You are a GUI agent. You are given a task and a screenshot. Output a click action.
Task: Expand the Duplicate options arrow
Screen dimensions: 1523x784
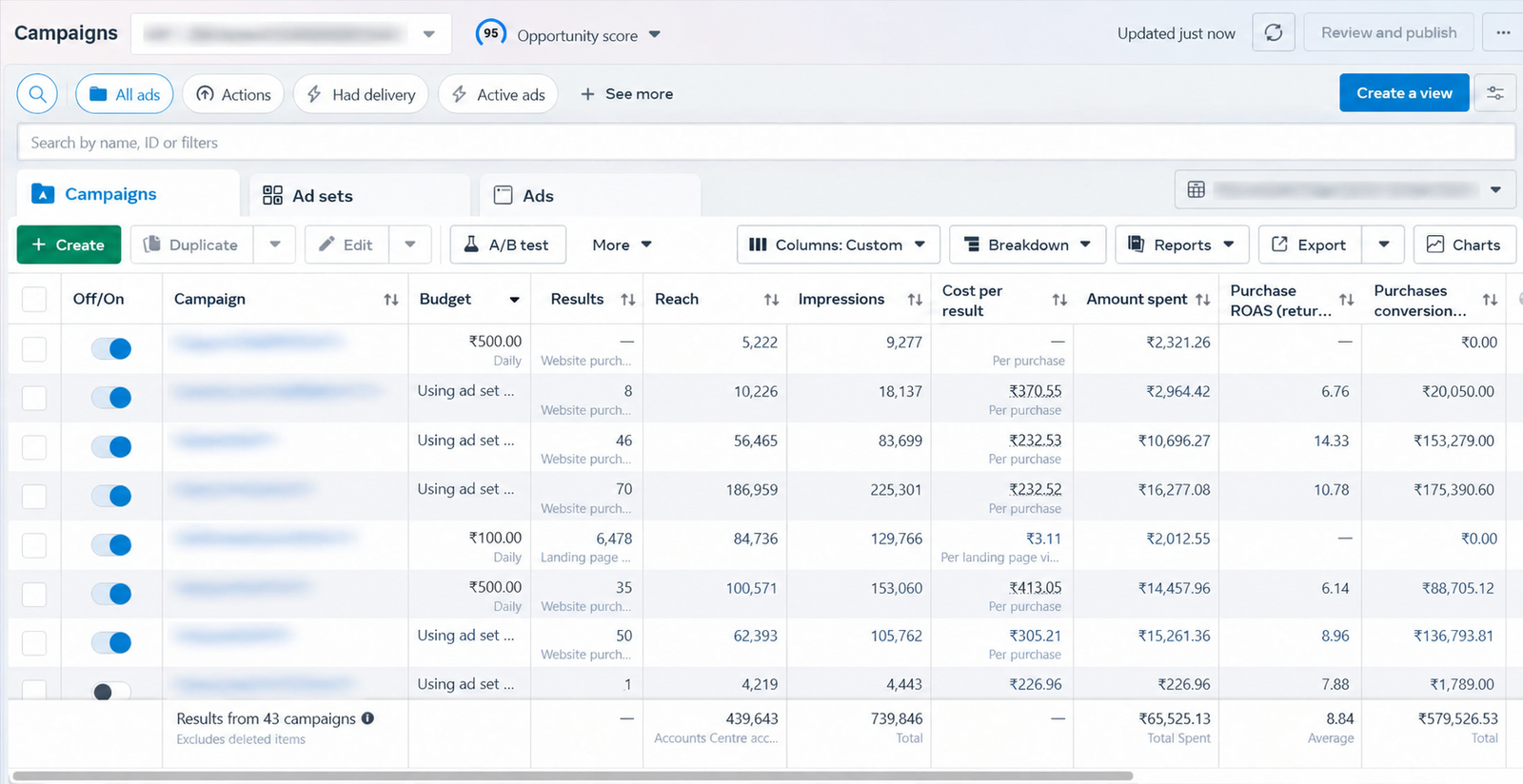click(275, 245)
